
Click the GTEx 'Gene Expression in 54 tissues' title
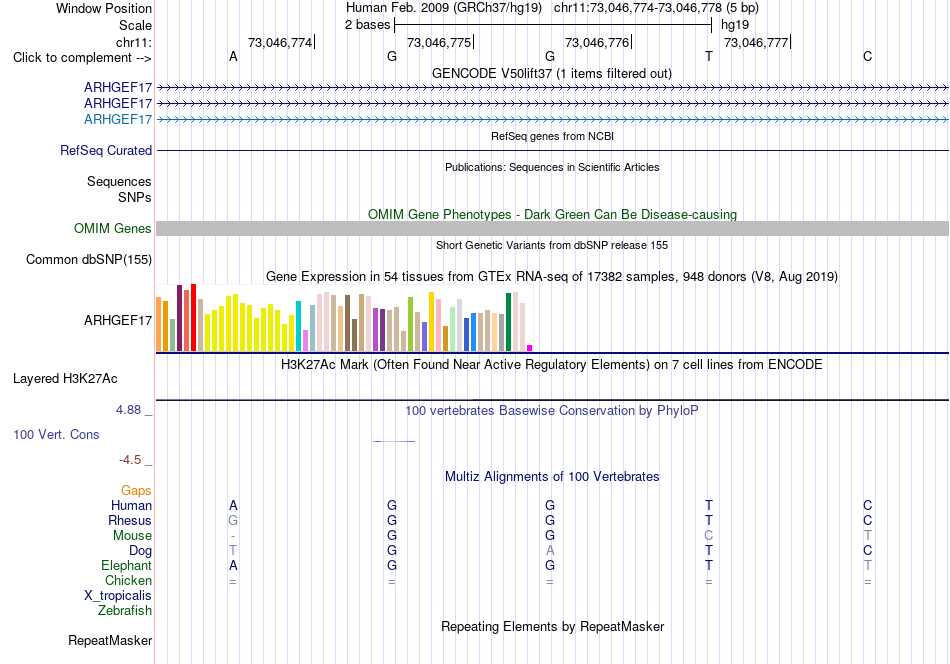tap(552, 277)
